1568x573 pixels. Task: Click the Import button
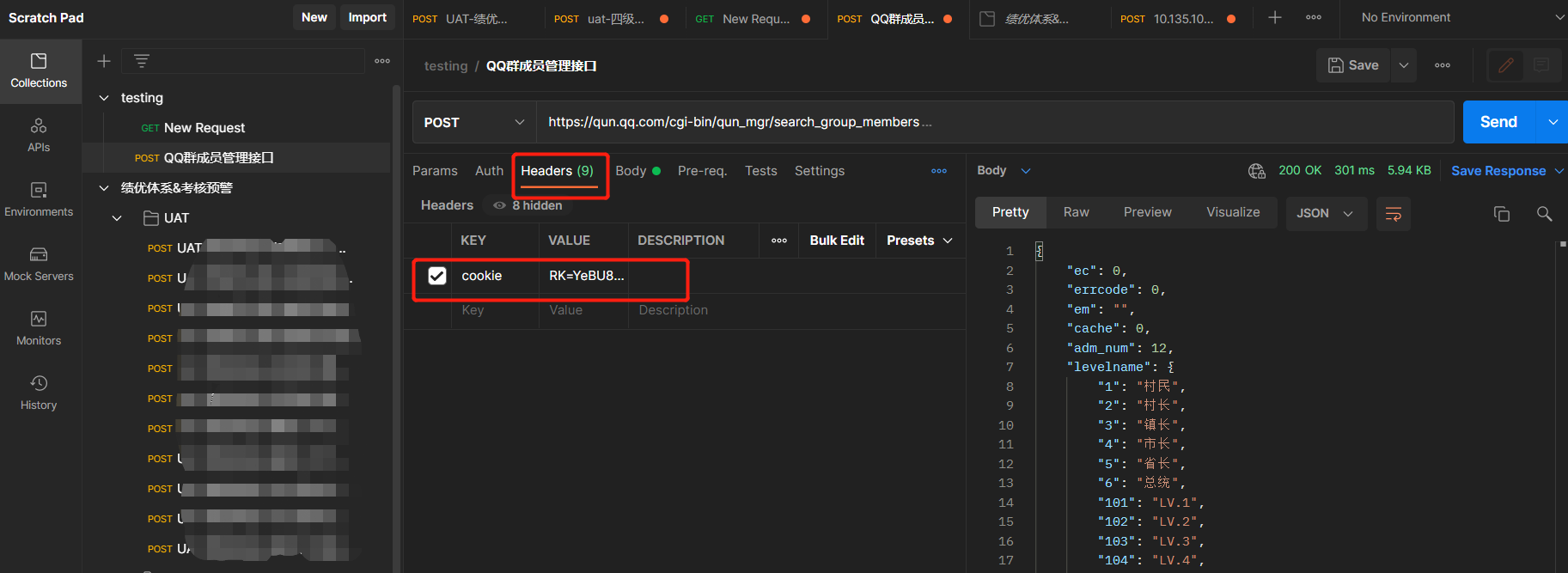click(x=367, y=17)
